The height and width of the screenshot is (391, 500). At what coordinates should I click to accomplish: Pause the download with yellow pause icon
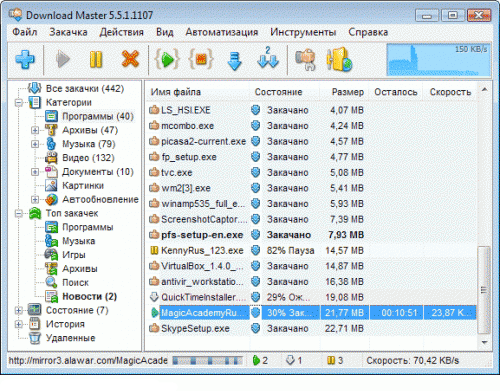[96, 60]
